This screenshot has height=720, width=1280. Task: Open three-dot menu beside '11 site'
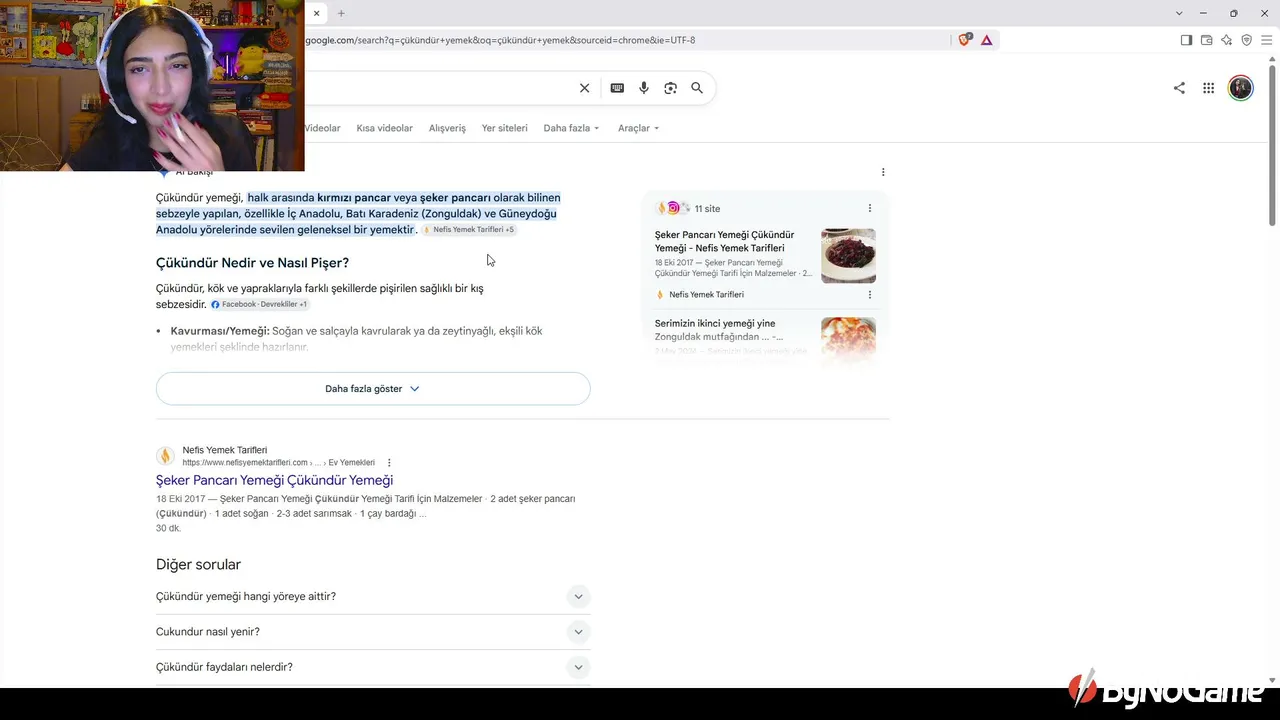click(870, 208)
